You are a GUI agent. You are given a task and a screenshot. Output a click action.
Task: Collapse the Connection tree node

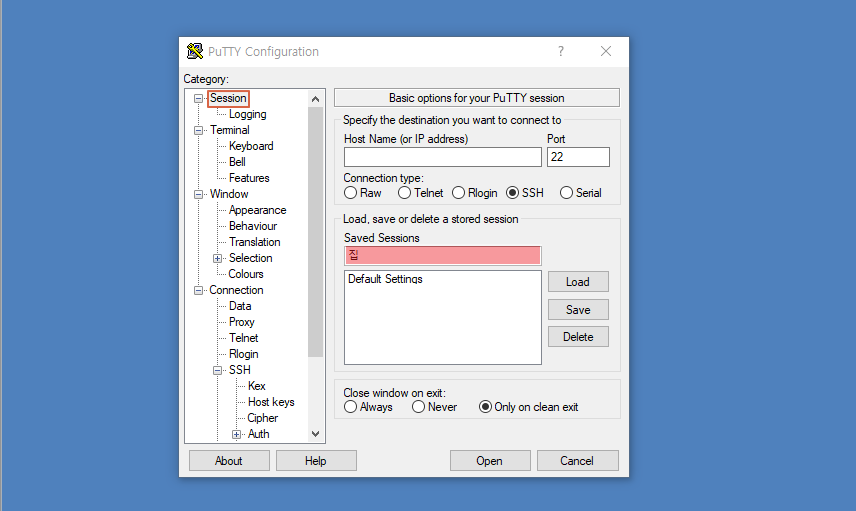click(199, 290)
